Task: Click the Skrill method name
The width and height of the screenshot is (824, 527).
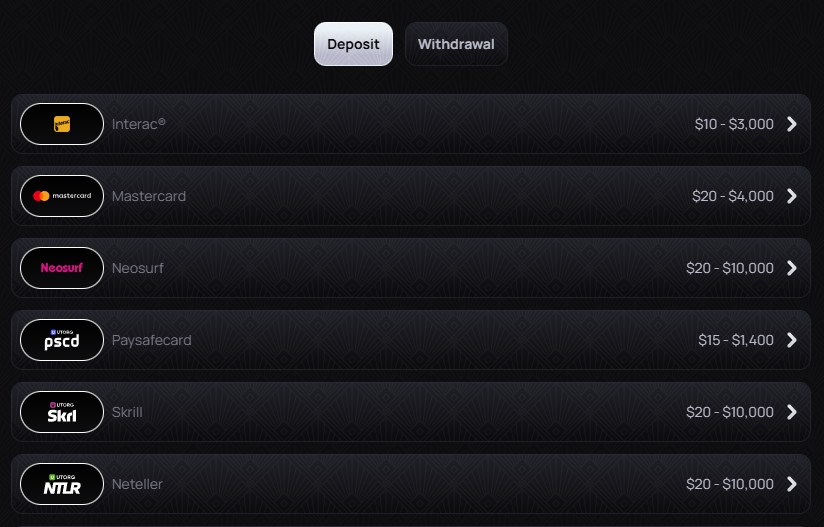Action: click(x=127, y=412)
